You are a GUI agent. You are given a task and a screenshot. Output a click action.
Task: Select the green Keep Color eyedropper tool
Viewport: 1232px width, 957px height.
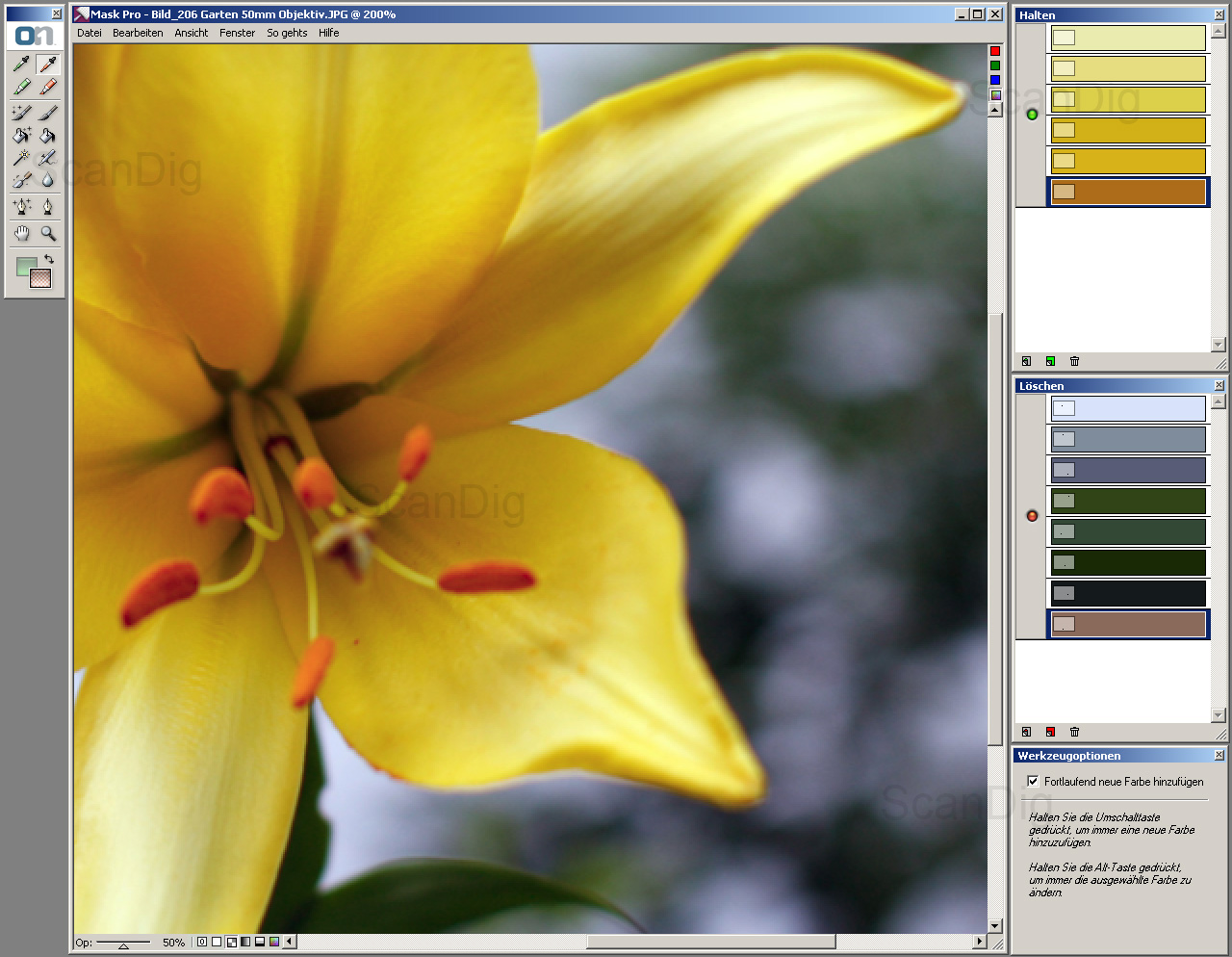21,65
